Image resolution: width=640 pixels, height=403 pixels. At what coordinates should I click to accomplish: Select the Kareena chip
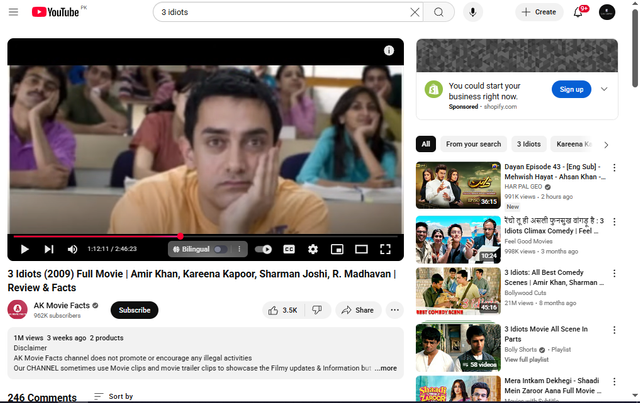(573, 144)
